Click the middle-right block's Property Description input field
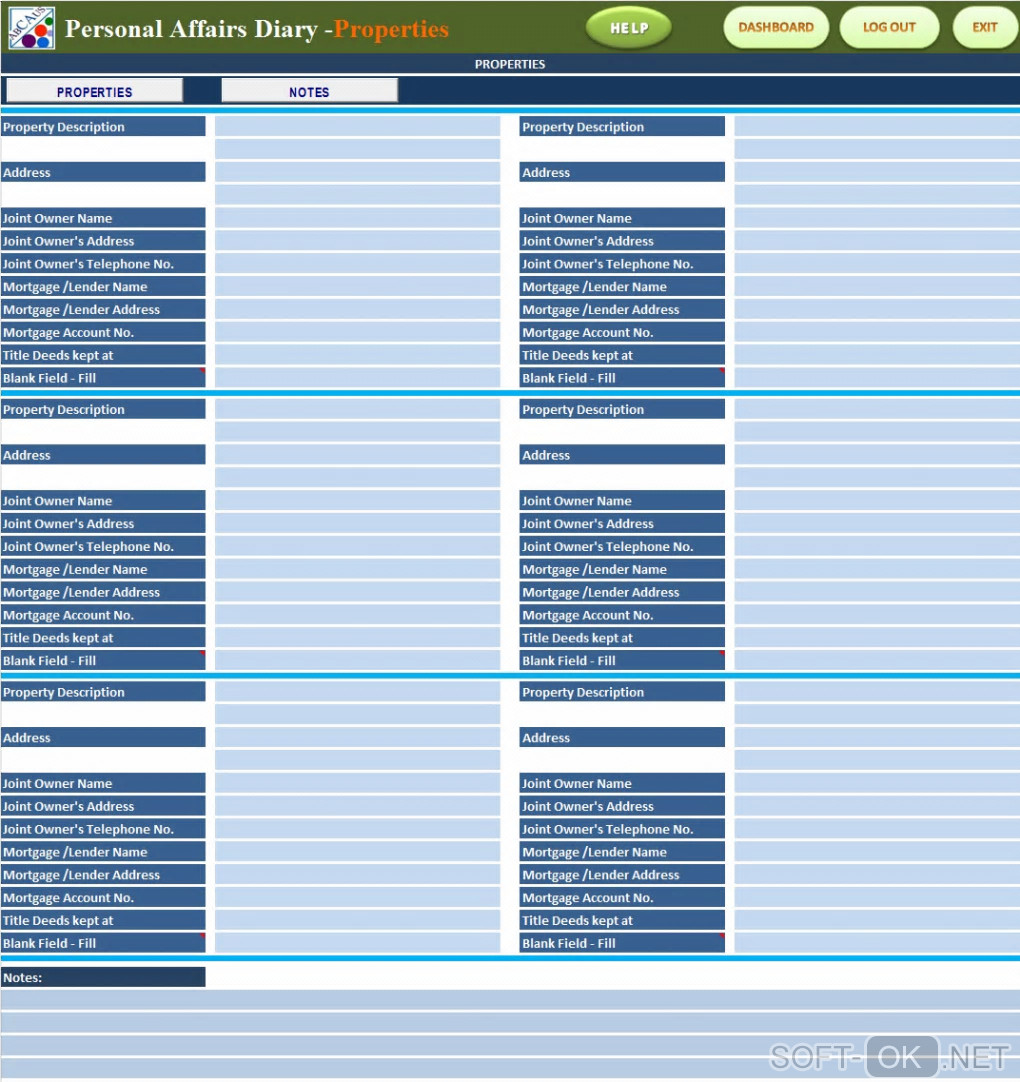Viewport: 1020px width, 1082px height. click(877, 409)
